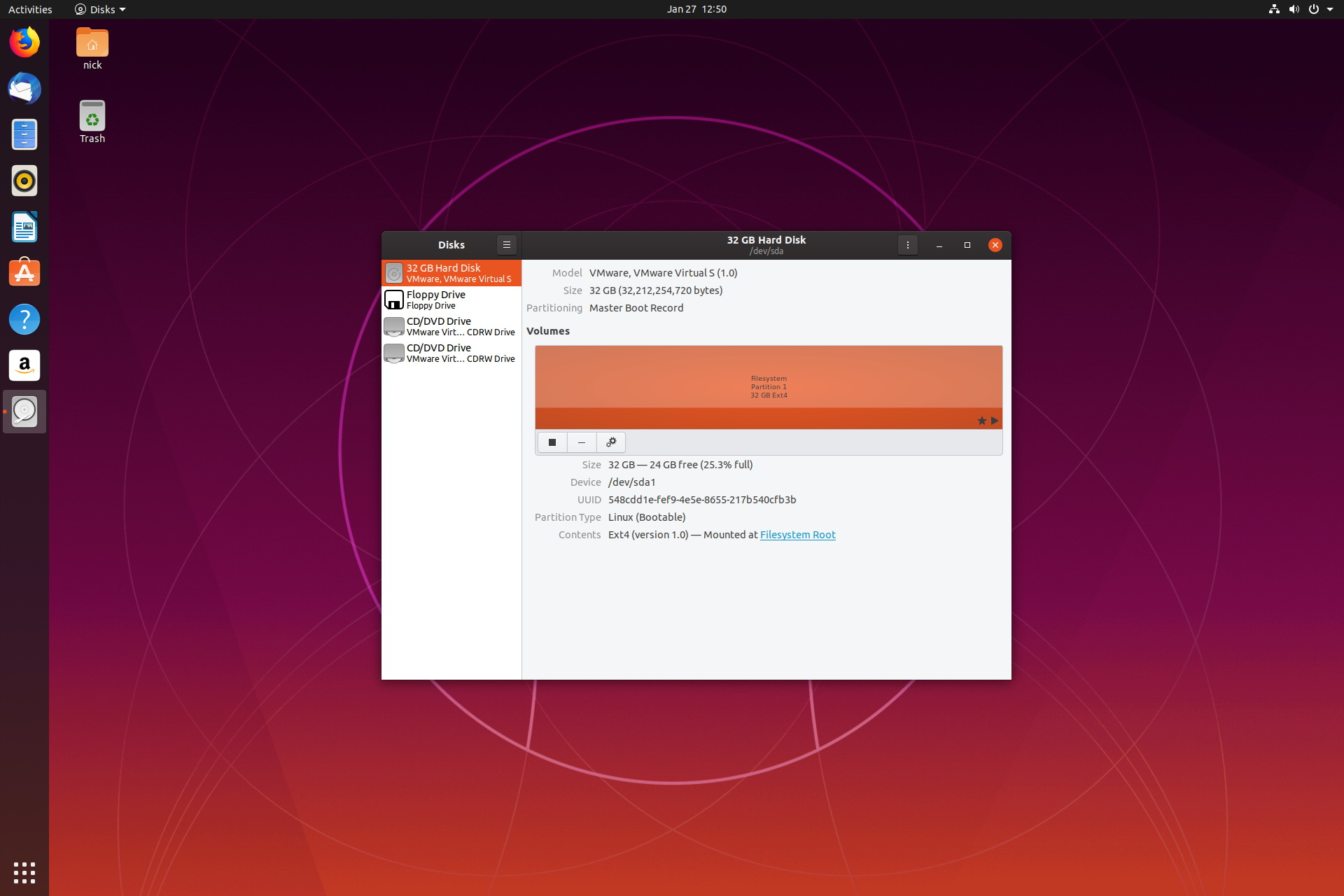The height and width of the screenshot is (896, 1344).
Task: Click the partition settings gear icon
Action: point(611,442)
